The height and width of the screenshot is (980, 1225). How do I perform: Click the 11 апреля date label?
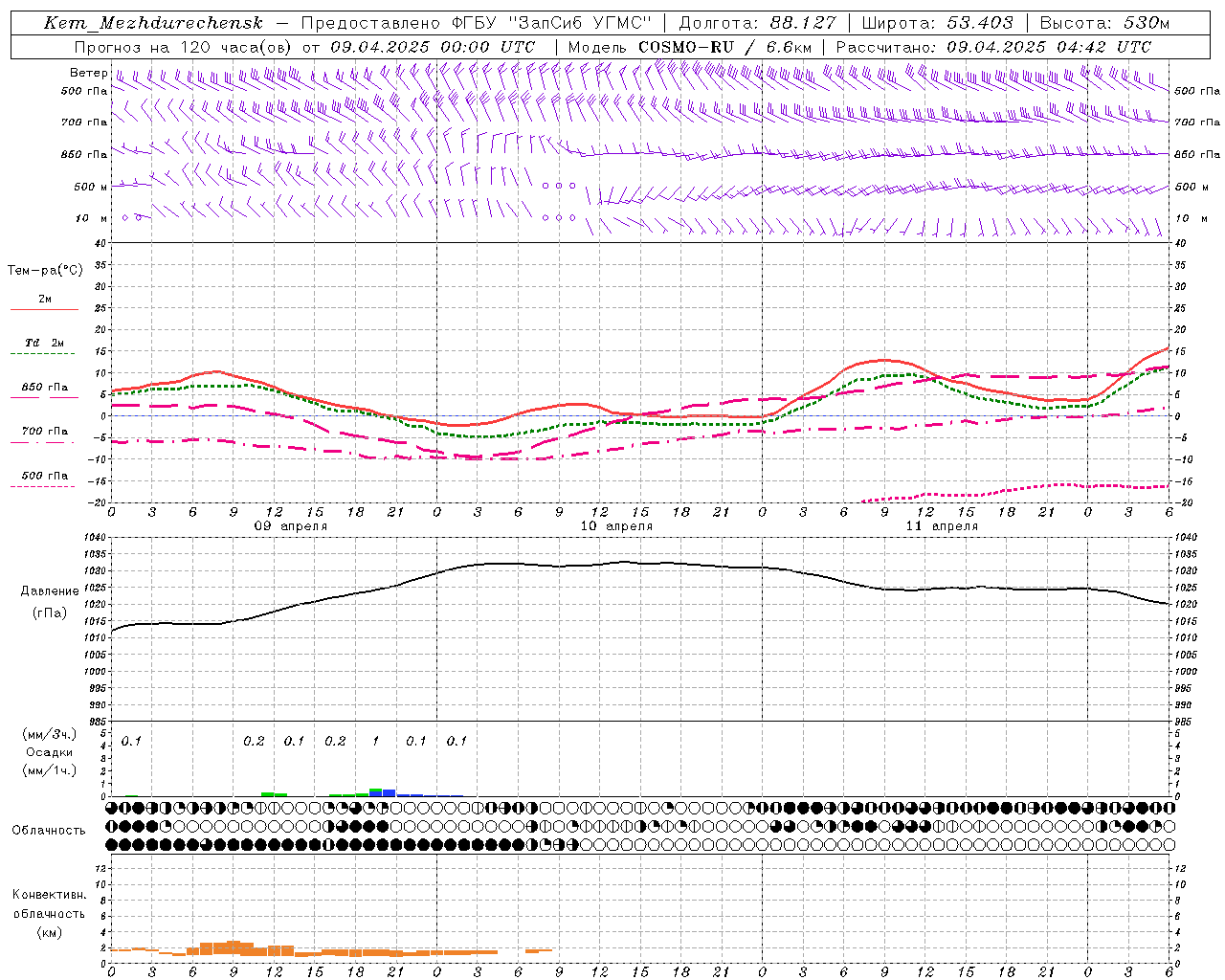(942, 526)
